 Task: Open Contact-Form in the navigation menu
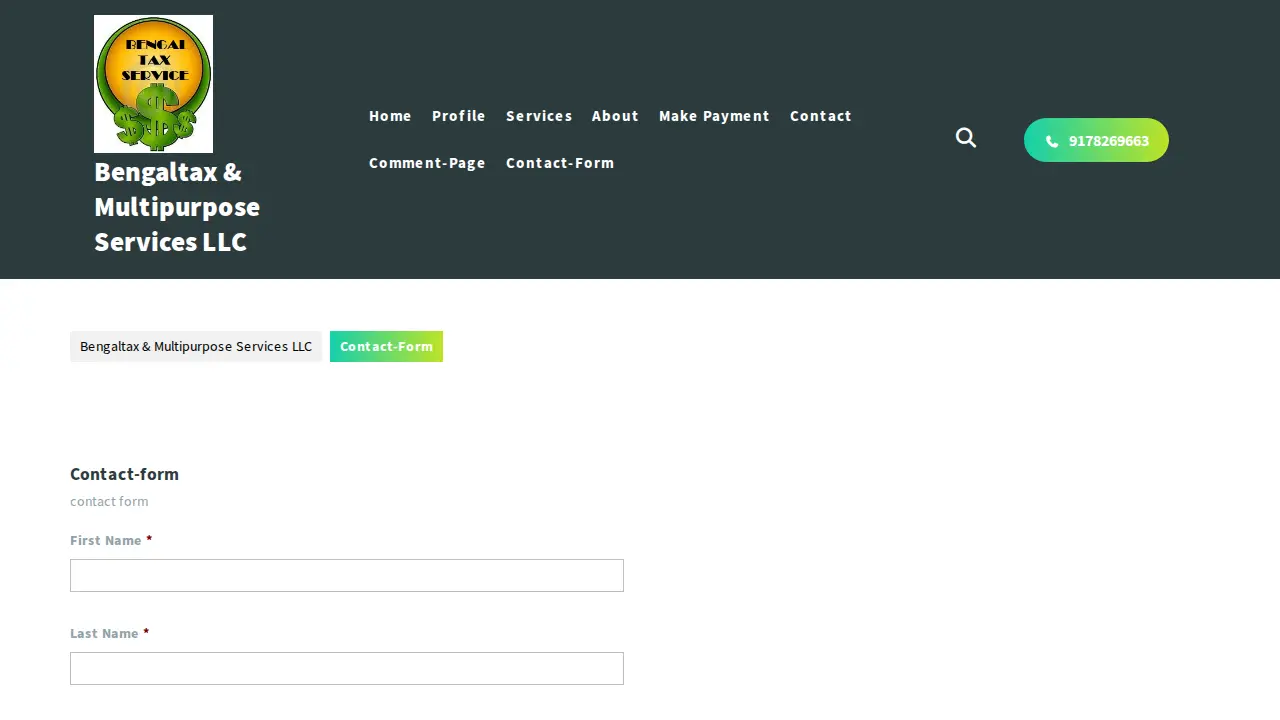[x=560, y=163]
